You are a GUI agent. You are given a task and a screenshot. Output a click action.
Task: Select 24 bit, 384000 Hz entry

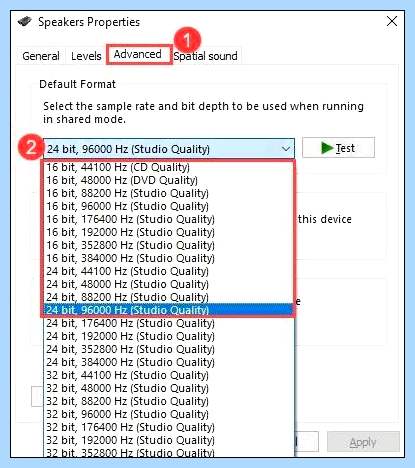169,362
